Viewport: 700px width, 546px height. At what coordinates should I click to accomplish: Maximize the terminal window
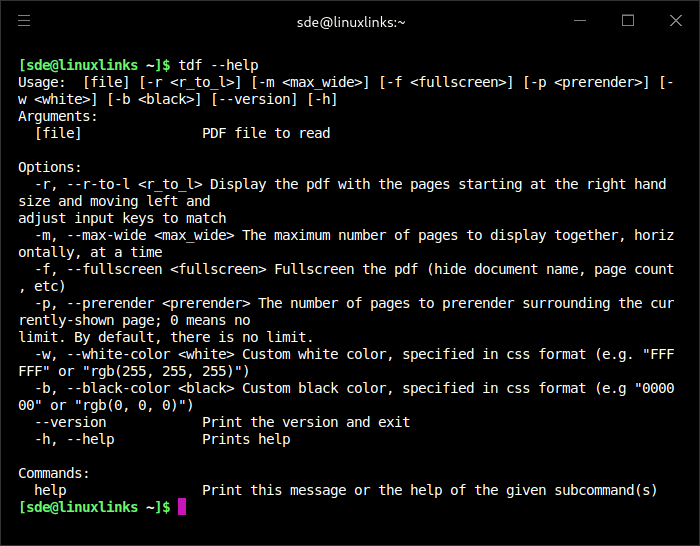tap(628, 20)
